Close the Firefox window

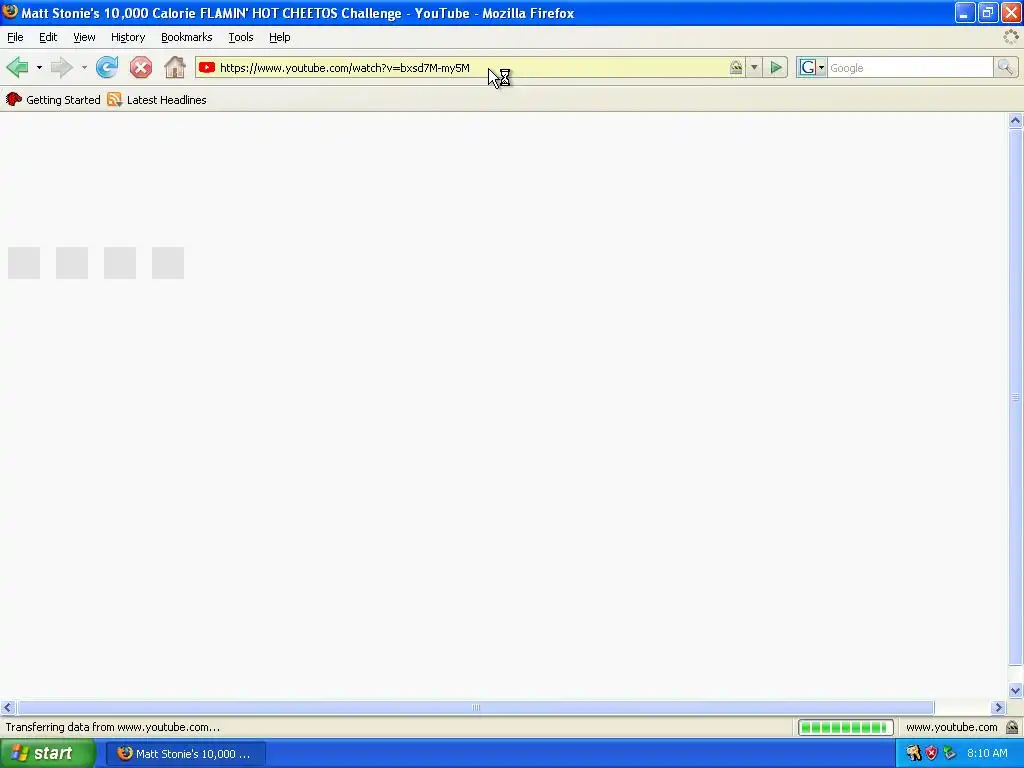tap(1011, 12)
